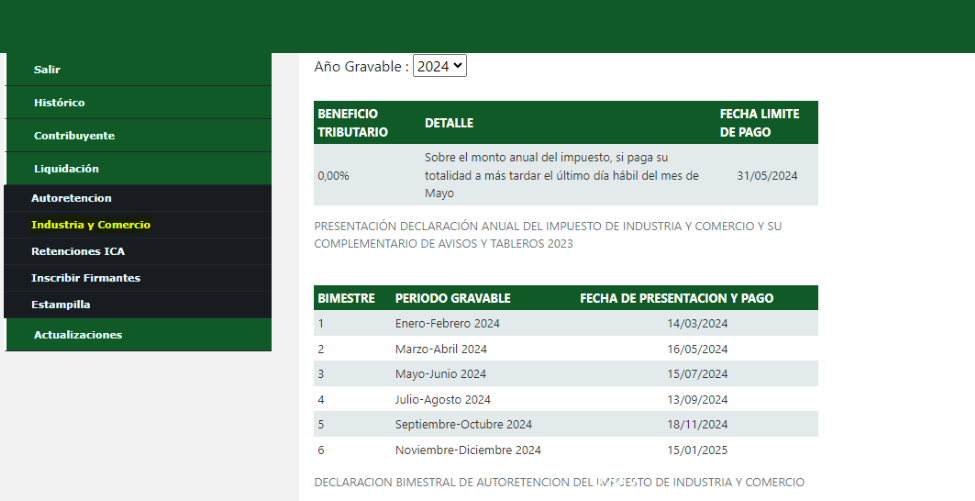The width and height of the screenshot is (975, 501).
Task: Select the Noviembre-Diciembre 2024 period cell
Action: (468, 450)
